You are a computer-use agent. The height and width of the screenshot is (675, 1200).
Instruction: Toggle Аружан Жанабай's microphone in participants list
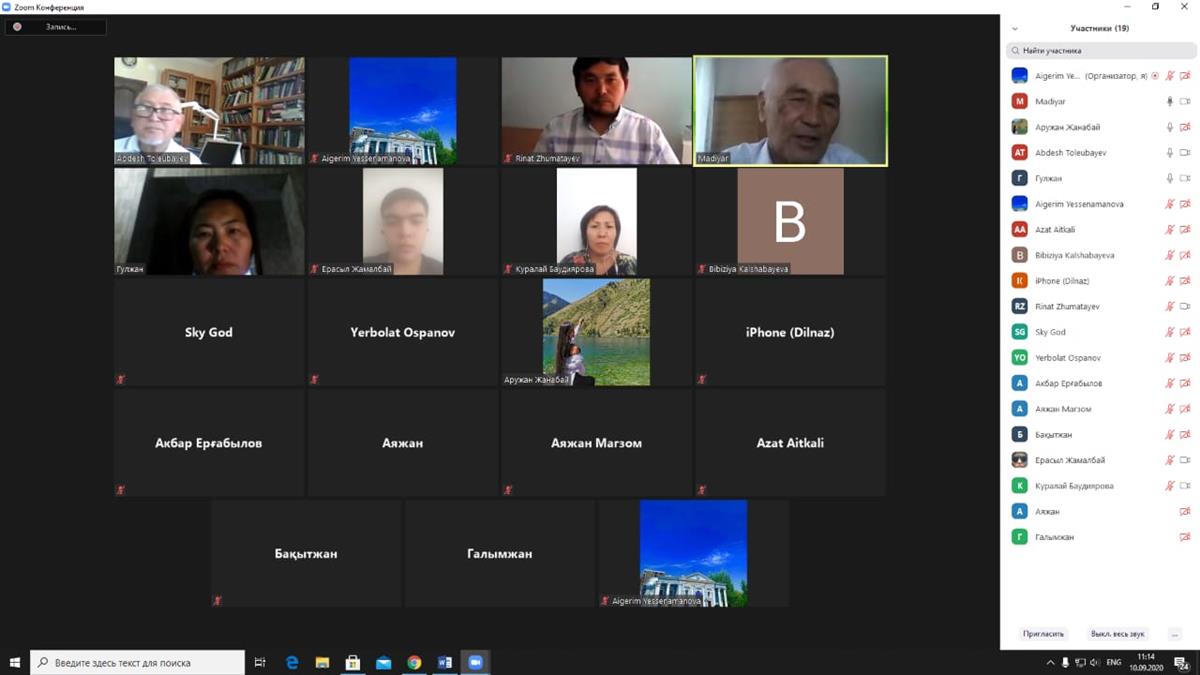1169,127
